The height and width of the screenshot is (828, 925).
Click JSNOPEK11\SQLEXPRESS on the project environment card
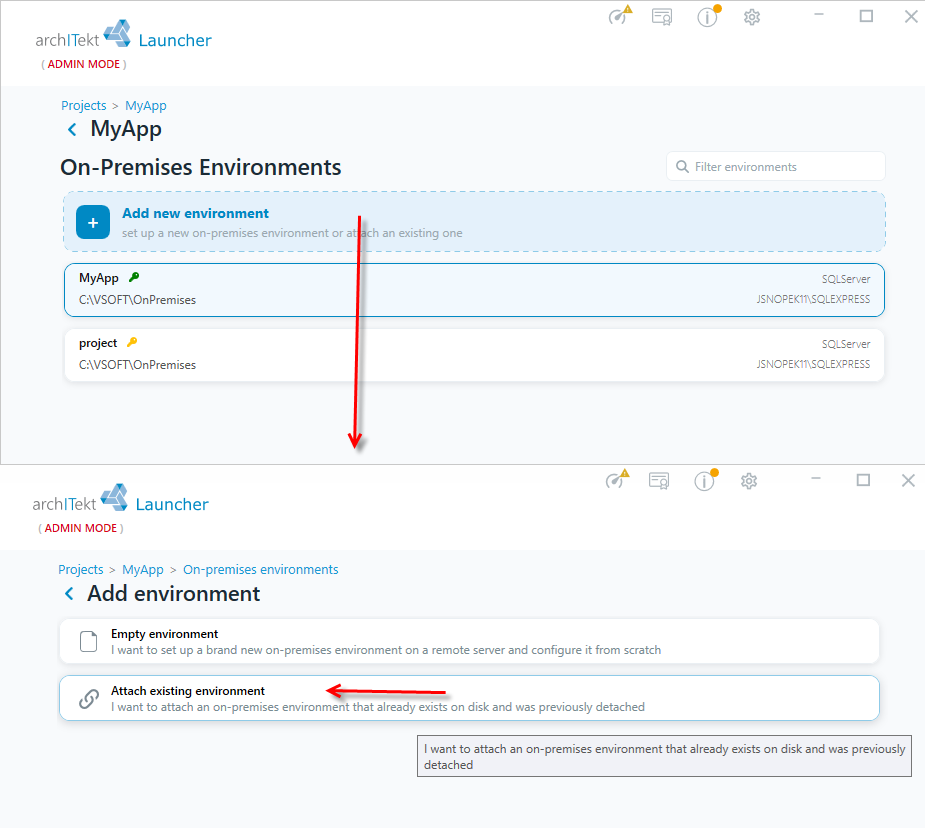tap(814, 364)
